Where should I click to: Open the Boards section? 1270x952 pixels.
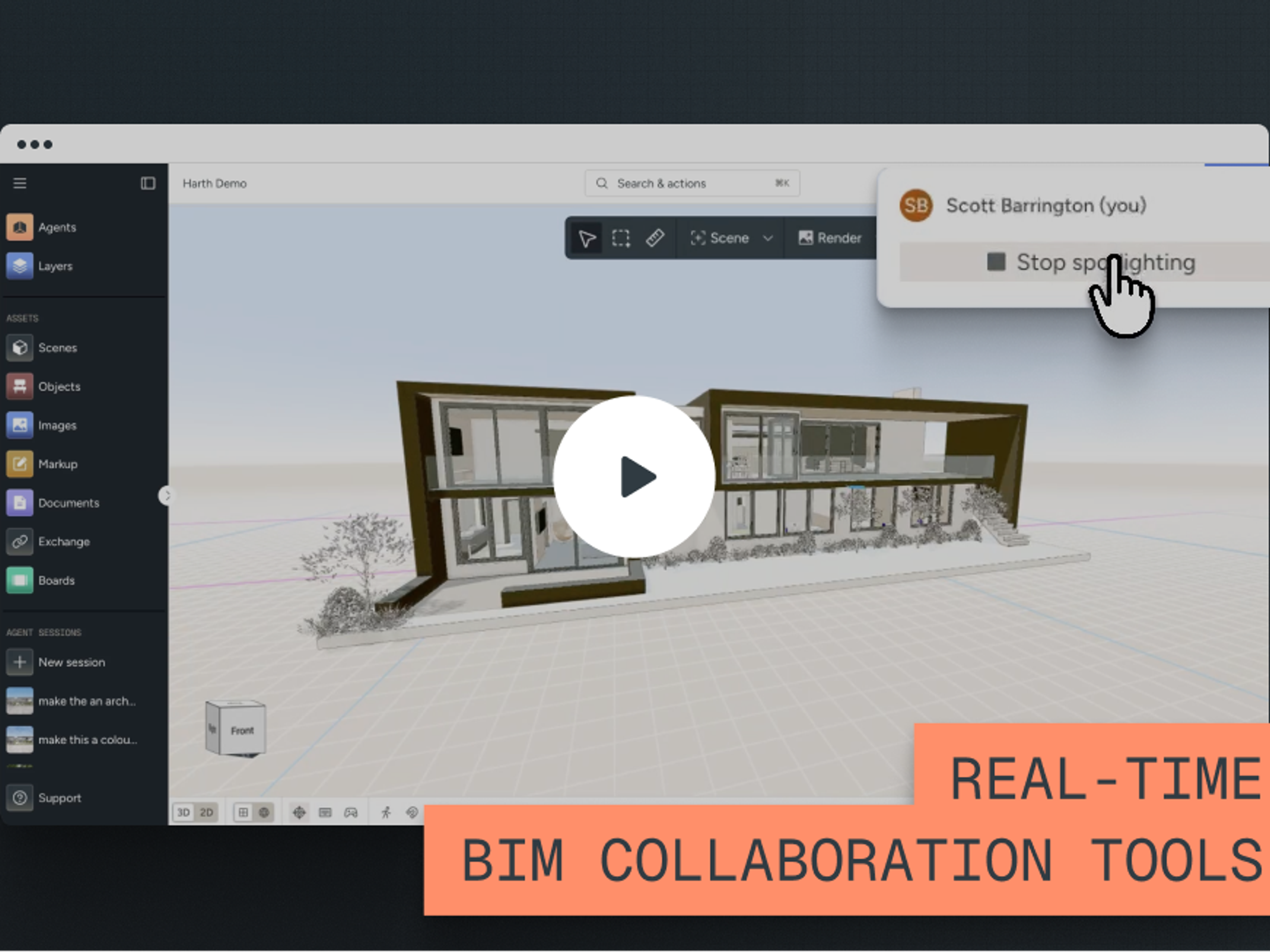(x=41, y=580)
